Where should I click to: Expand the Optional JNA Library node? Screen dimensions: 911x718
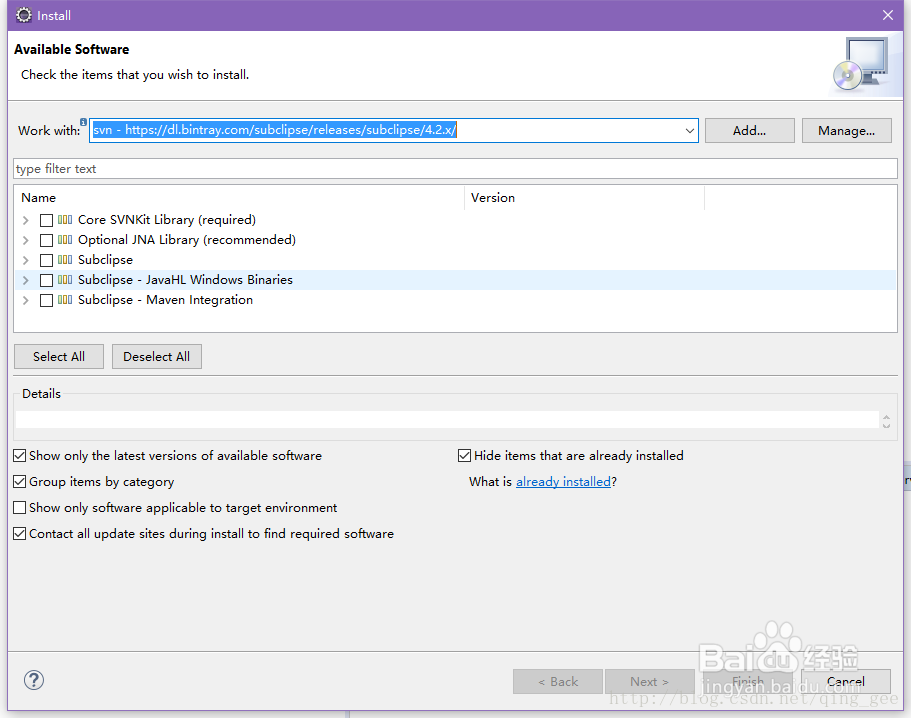click(26, 240)
